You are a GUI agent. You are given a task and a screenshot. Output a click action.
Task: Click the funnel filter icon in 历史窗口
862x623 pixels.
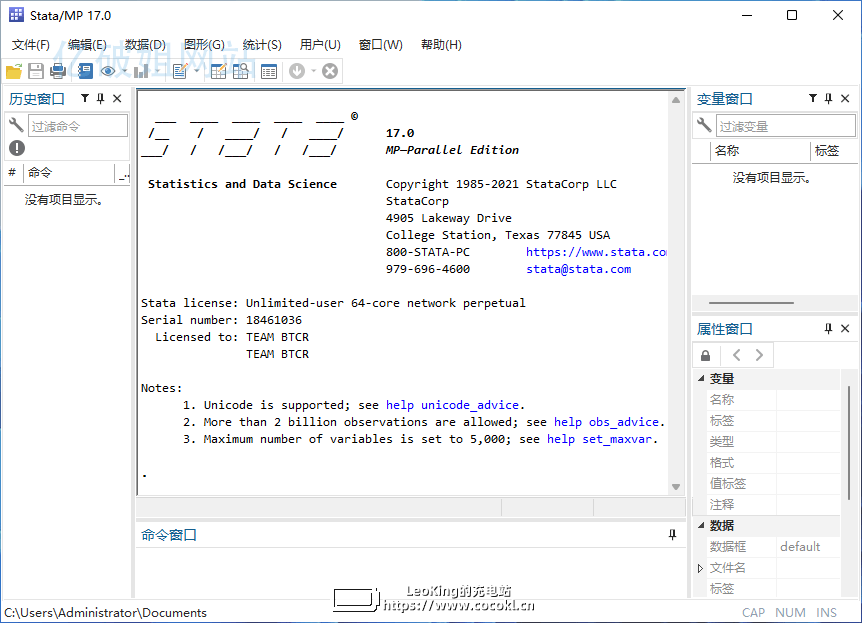[85, 98]
